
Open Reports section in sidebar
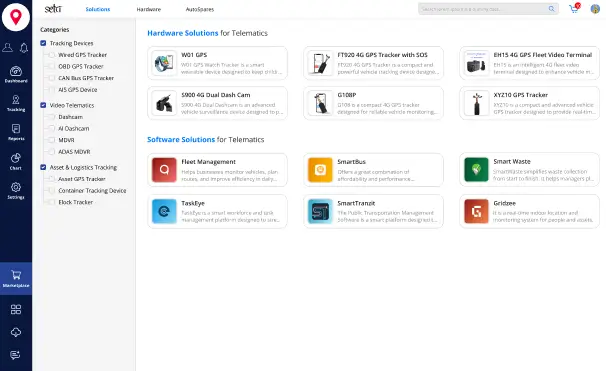[16, 133]
